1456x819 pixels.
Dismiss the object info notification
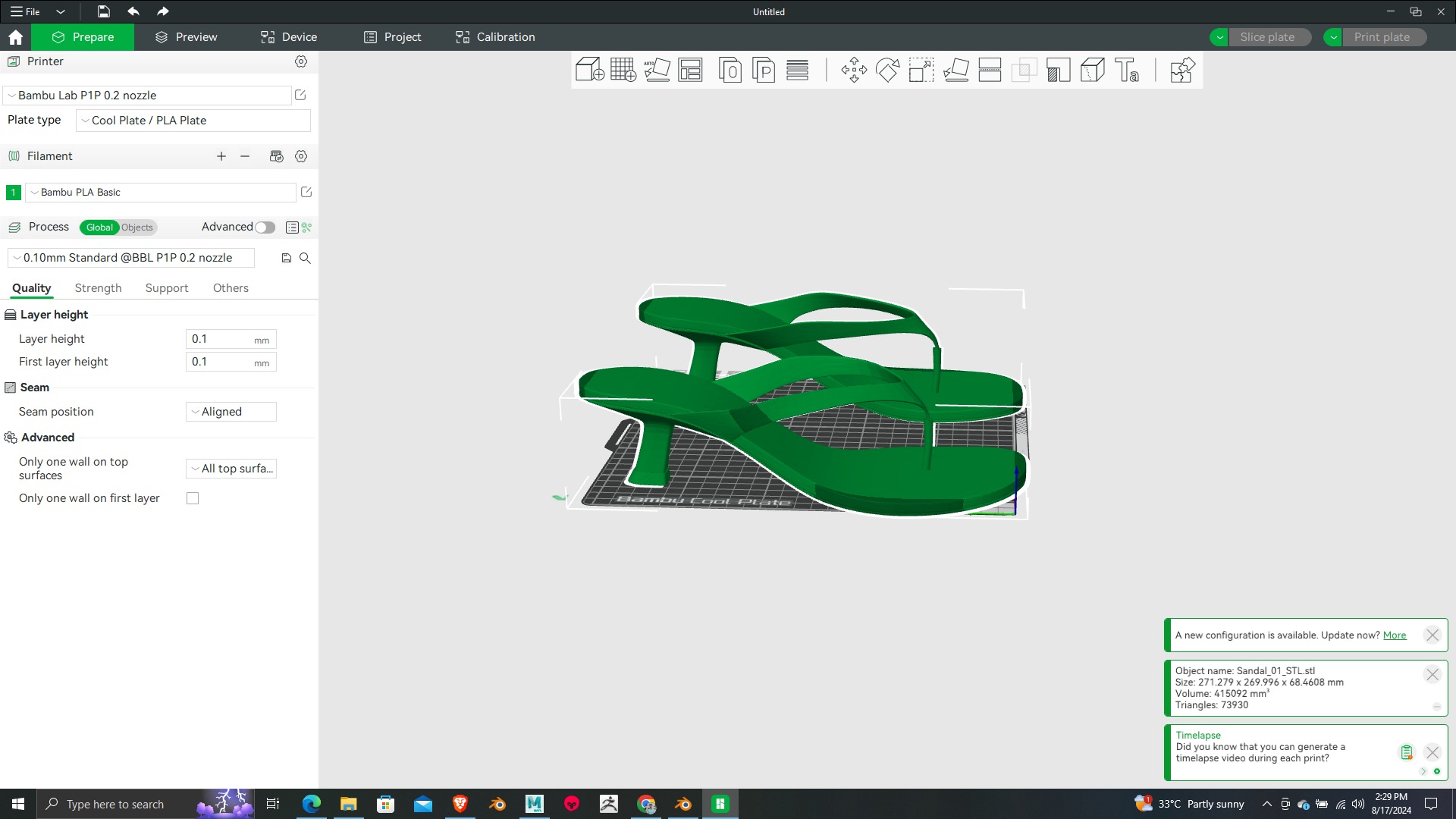[1432, 674]
